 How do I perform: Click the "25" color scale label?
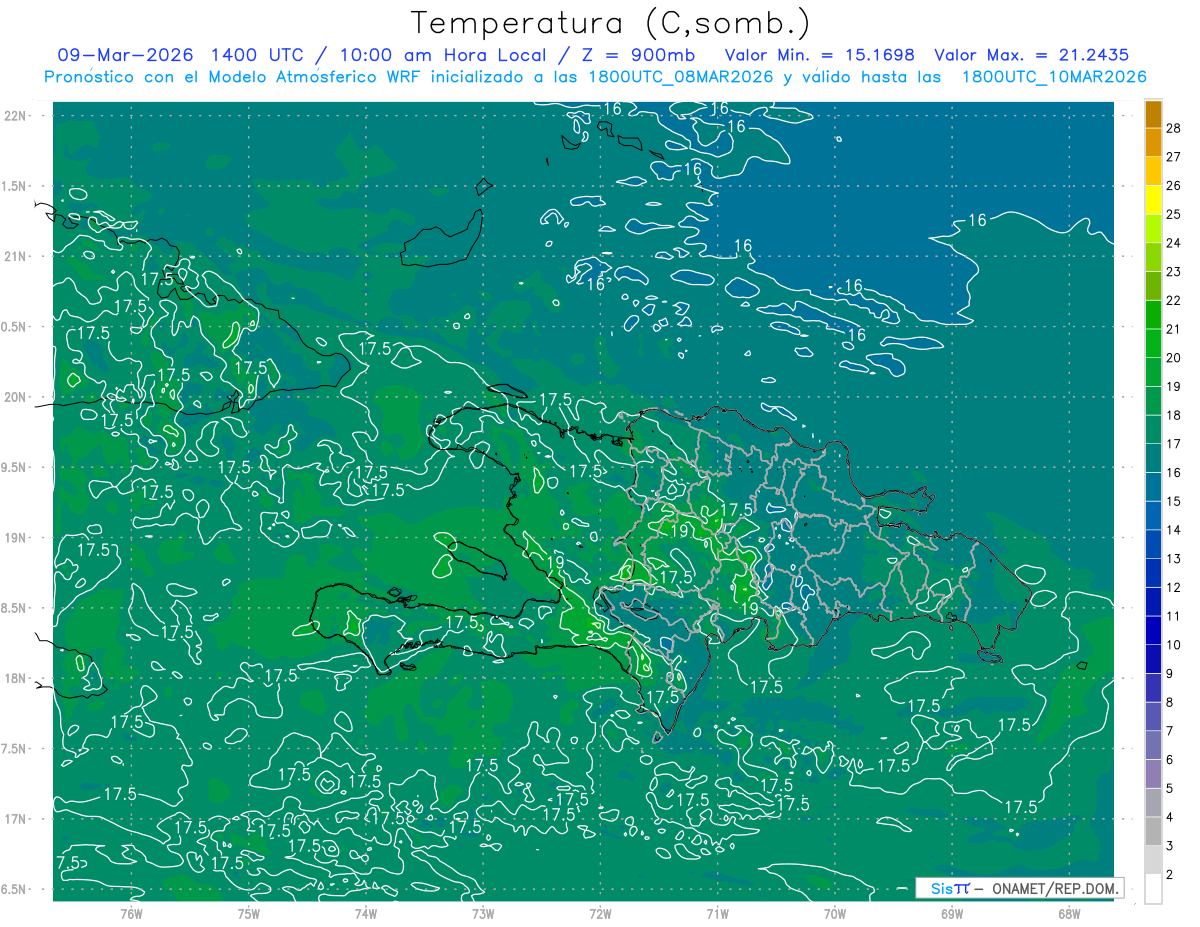coord(1173,214)
